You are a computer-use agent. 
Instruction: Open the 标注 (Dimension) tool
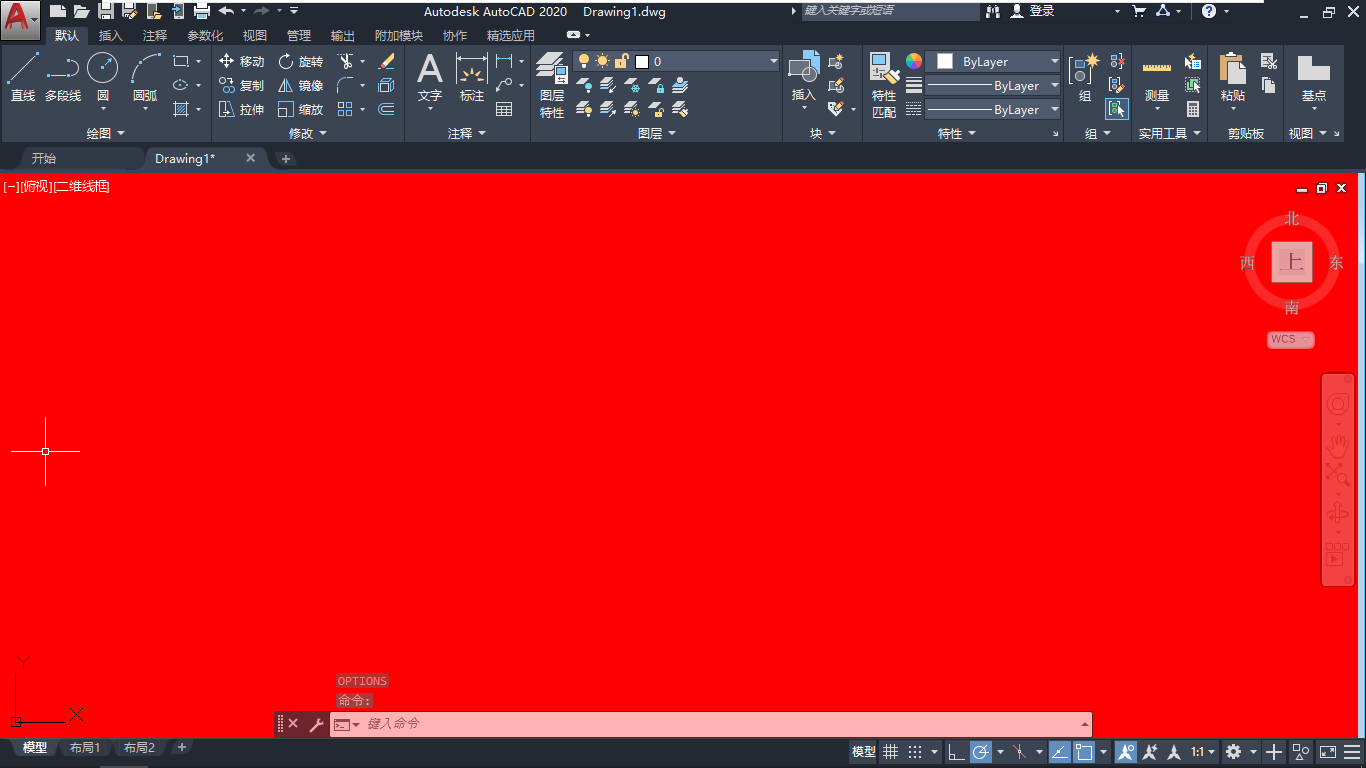(472, 78)
